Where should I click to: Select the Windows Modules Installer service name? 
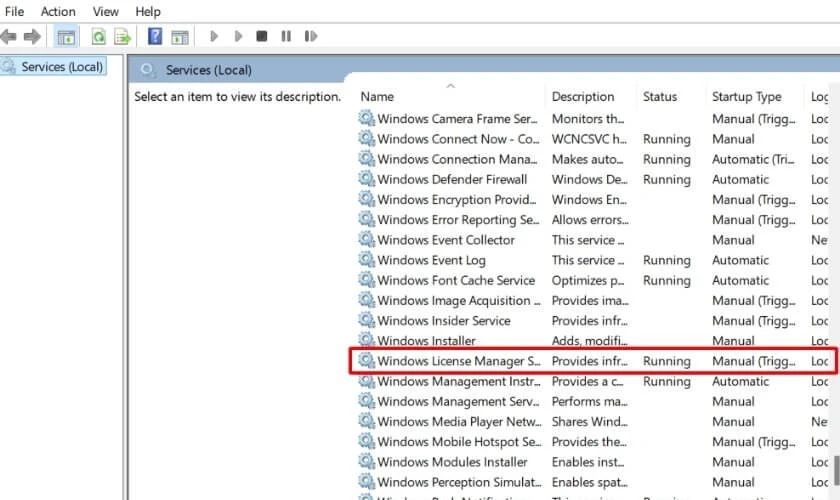(453, 462)
